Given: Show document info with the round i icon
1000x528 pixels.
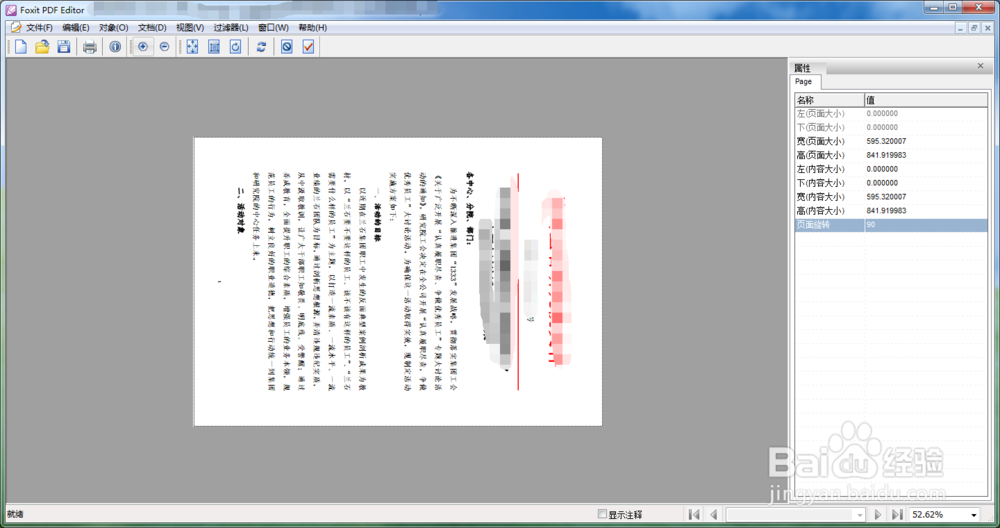Looking at the screenshot, I should pyautogui.click(x=115, y=47).
